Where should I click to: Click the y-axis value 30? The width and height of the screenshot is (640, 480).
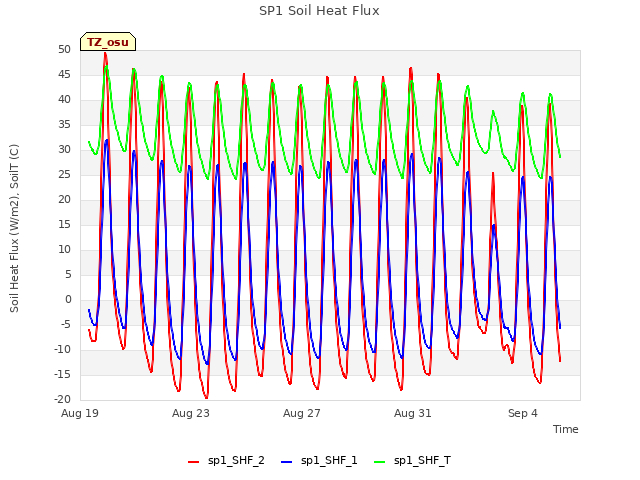point(64,149)
